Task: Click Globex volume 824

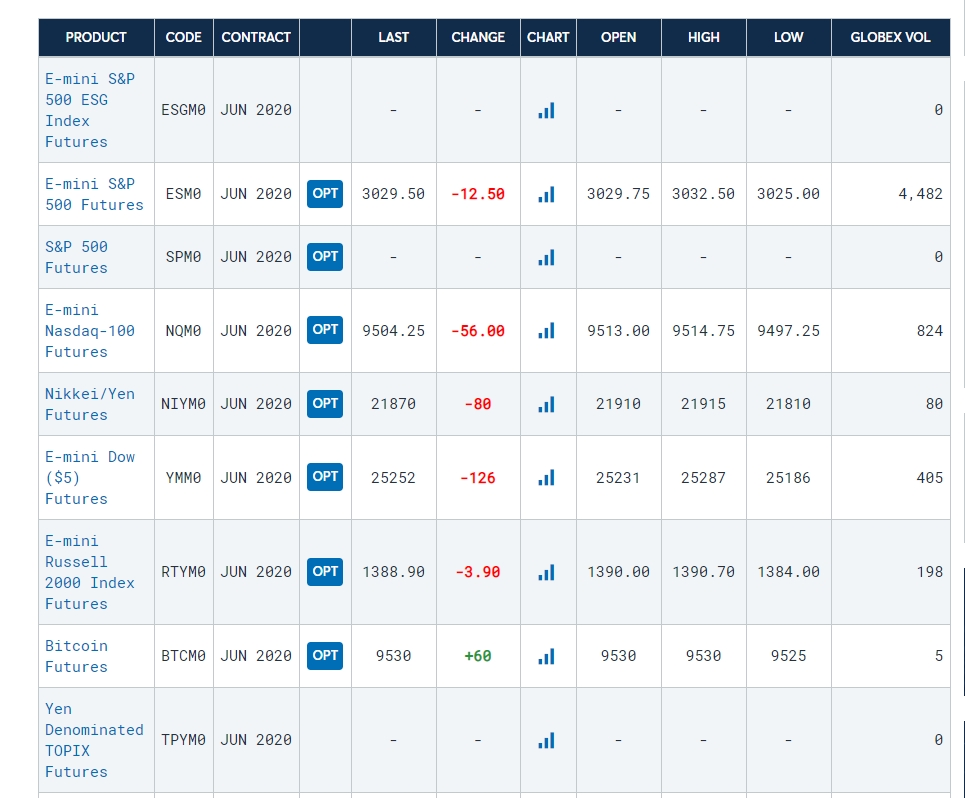Action: (930, 331)
